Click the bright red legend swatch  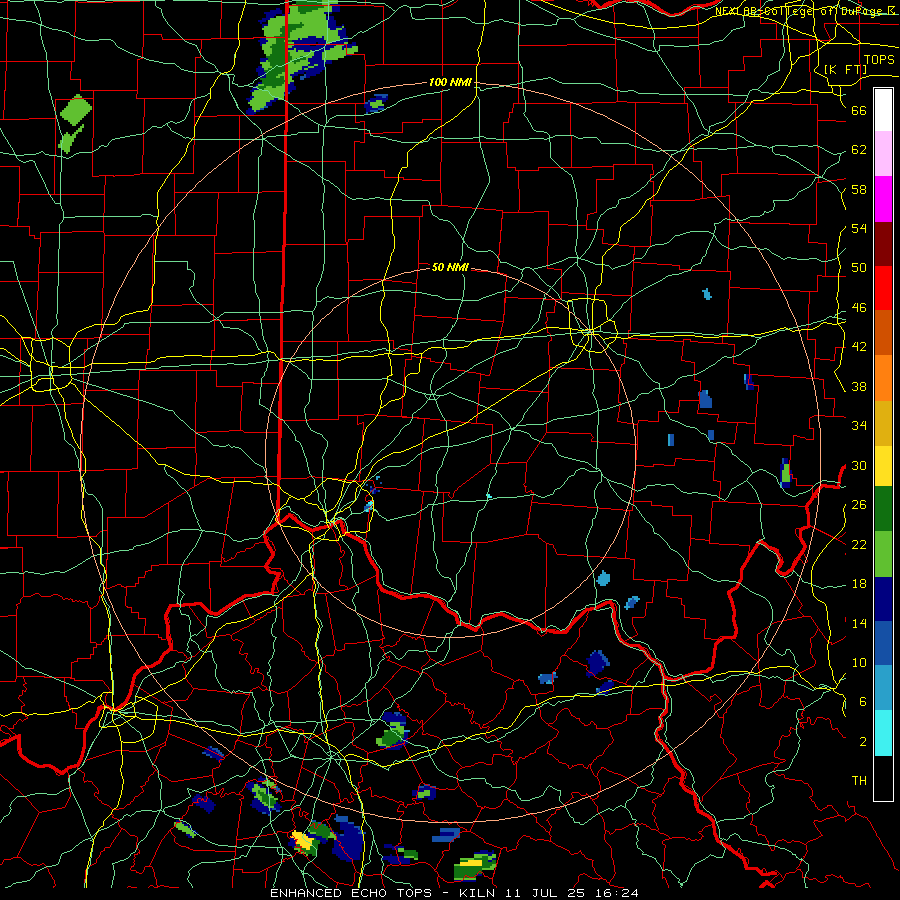point(883,288)
